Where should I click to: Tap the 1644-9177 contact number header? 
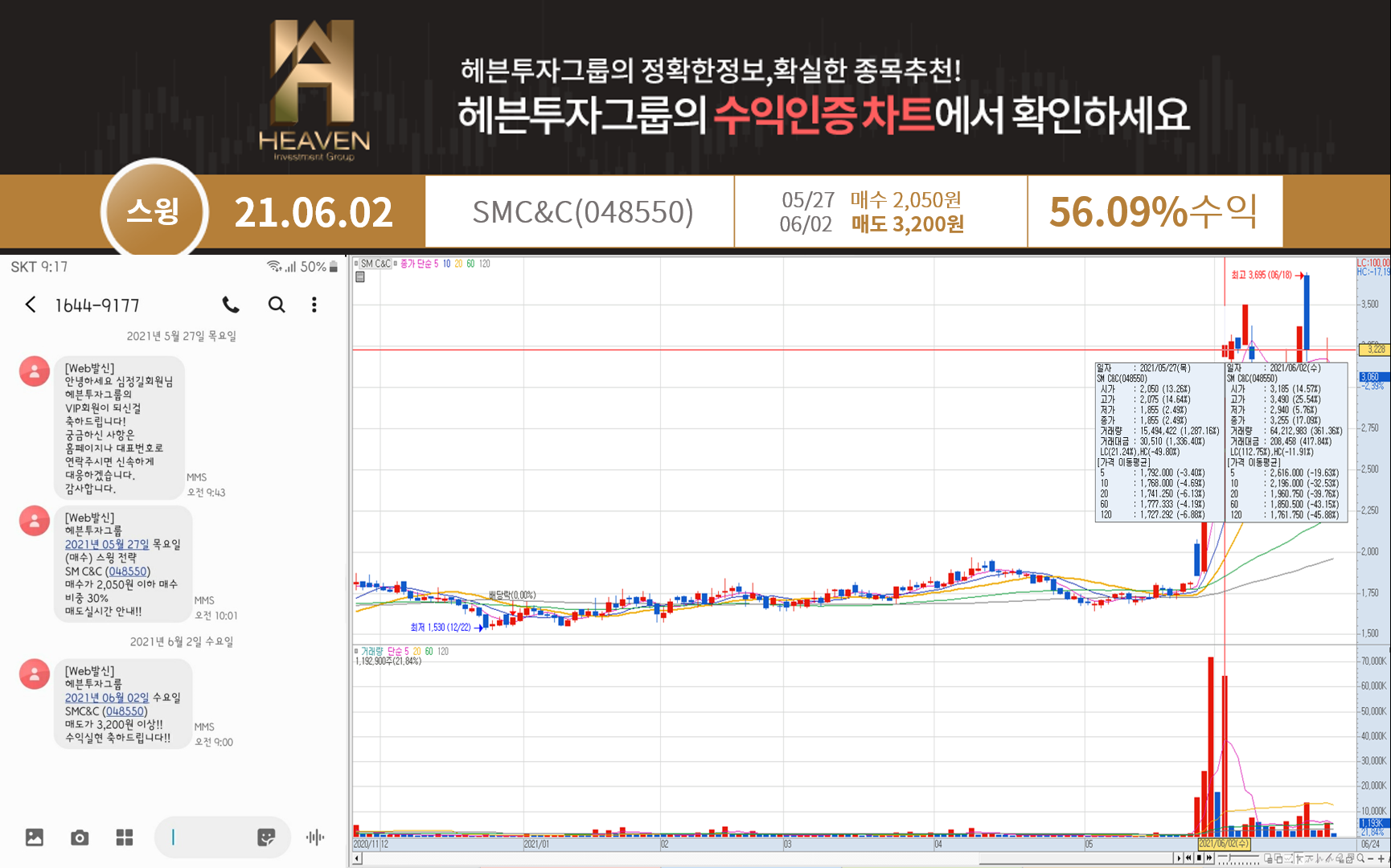click(x=97, y=305)
